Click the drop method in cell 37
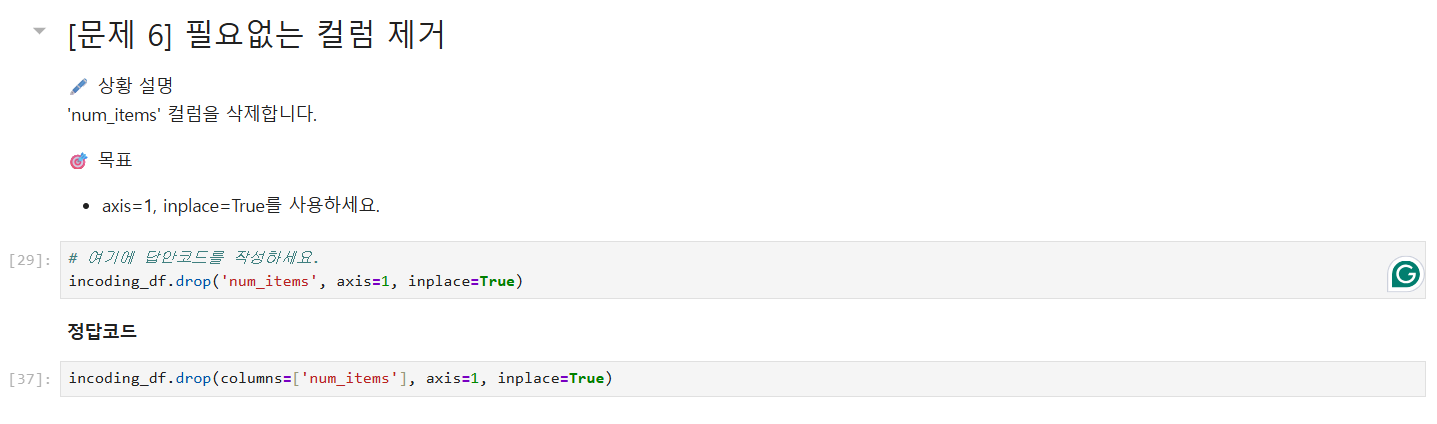 tap(193, 379)
